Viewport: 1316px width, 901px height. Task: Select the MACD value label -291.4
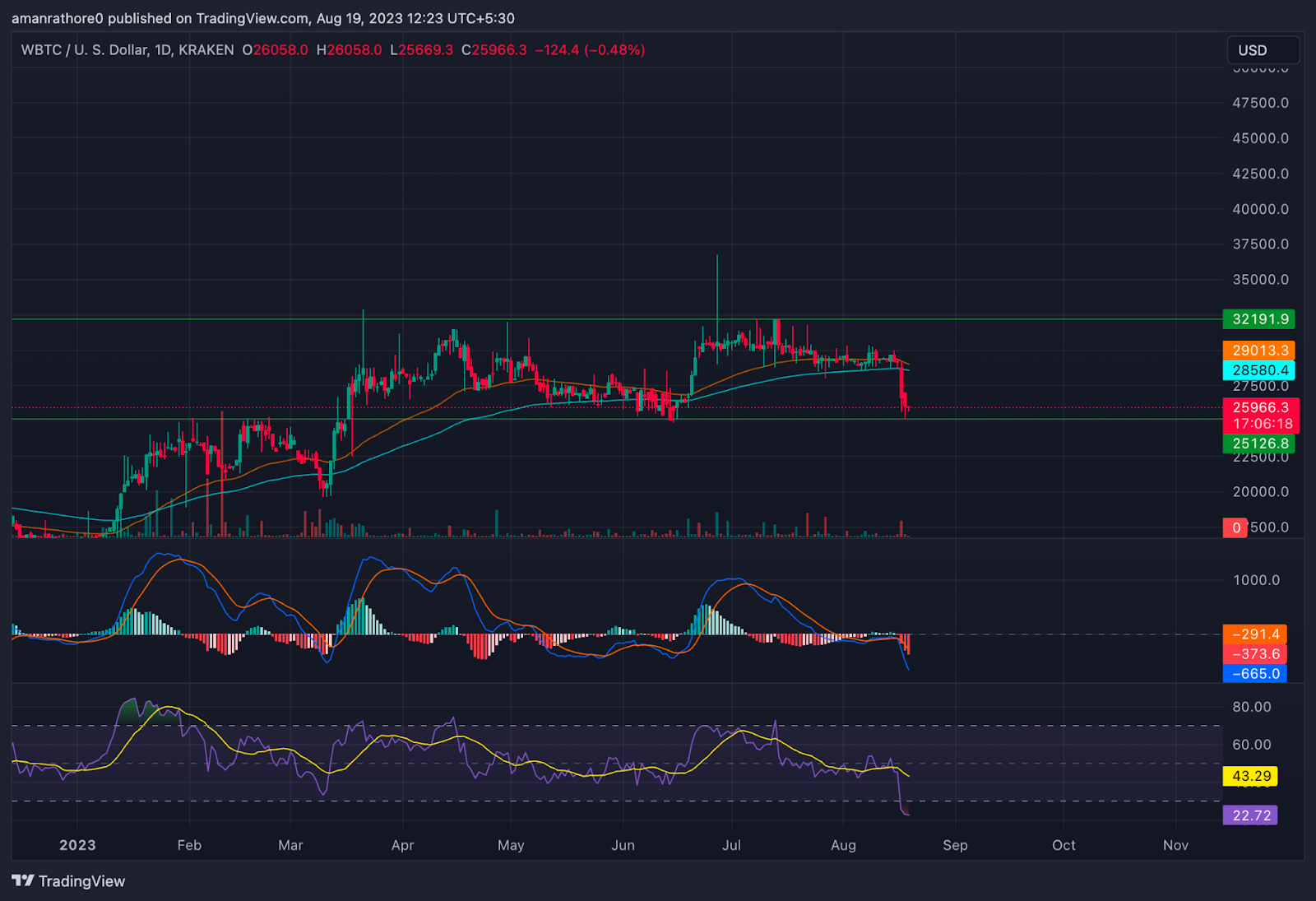click(x=1255, y=634)
